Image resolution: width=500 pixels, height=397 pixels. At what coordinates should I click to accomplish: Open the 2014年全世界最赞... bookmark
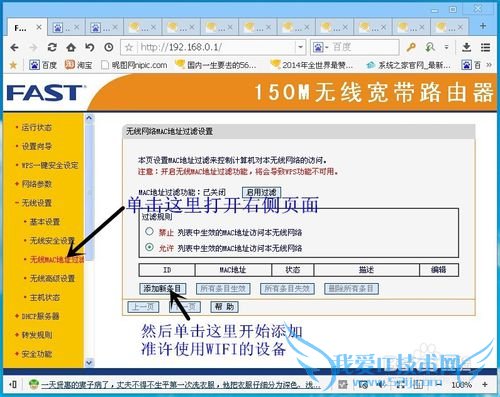click(x=311, y=65)
